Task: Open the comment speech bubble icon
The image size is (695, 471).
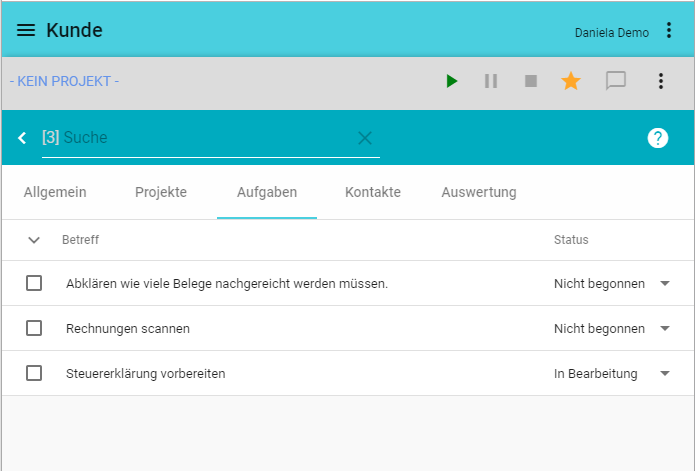Action: pyautogui.click(x=616, y=81)
